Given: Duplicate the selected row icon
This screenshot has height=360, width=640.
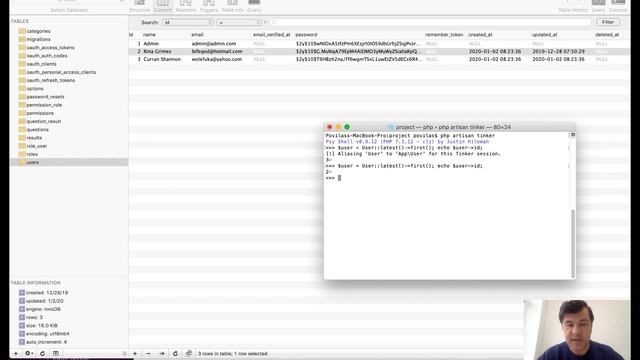Looking at the screenshot, I should pyautogui.click(x=162, y=353).
